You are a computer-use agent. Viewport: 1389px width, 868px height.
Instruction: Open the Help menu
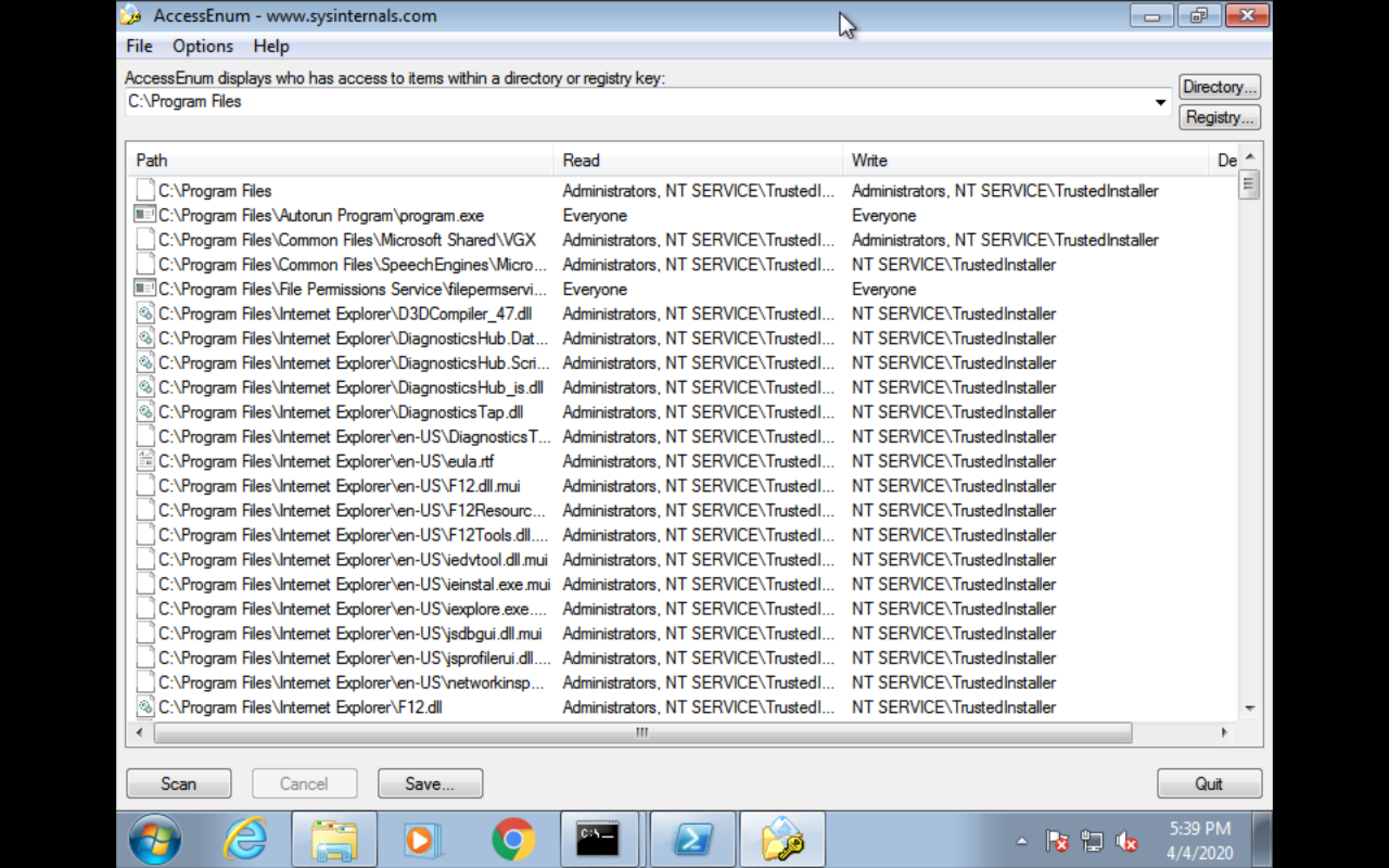click(x=271, y=46)
